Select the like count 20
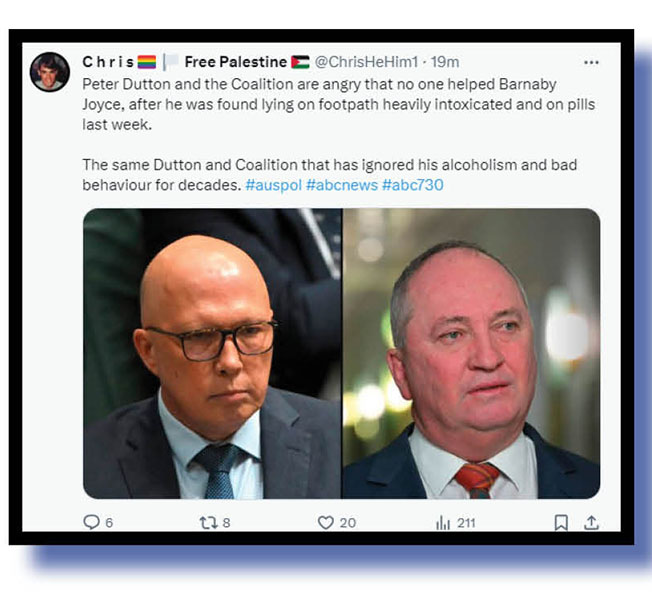Screen dimensions: 652x595 pos(348,523)
